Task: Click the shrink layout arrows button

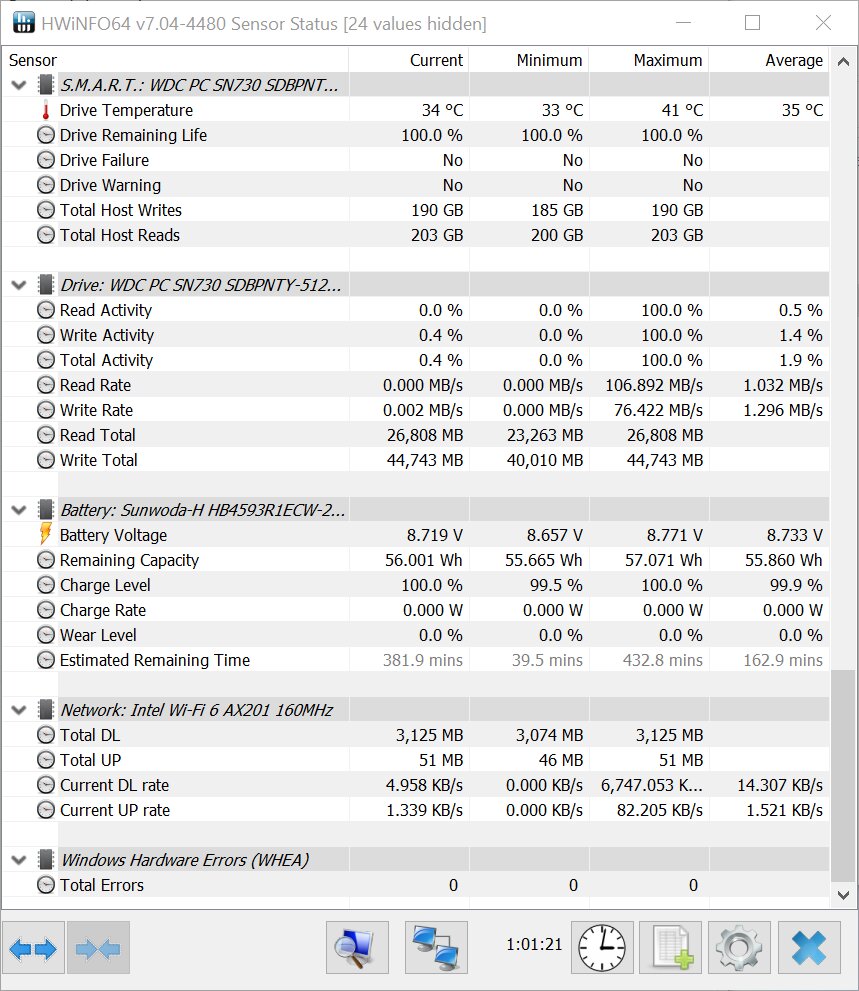Action: 98,948
